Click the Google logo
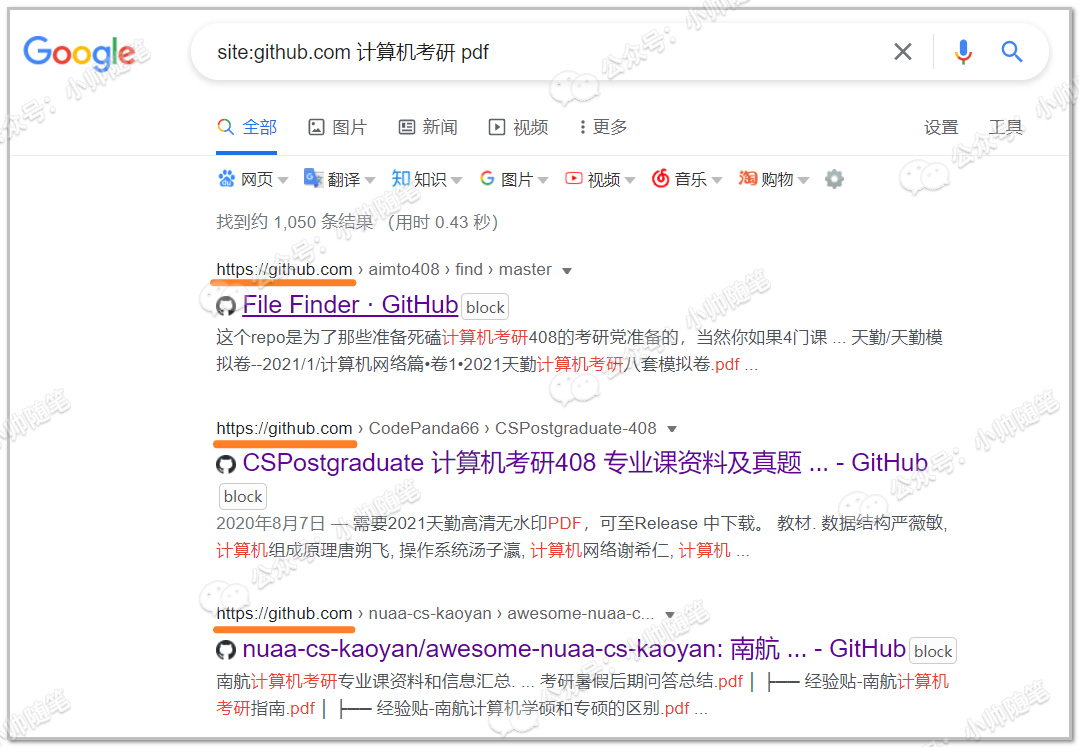Viewport: 1079px width, 747px height. pyautogui.click(x=80, y=53)
